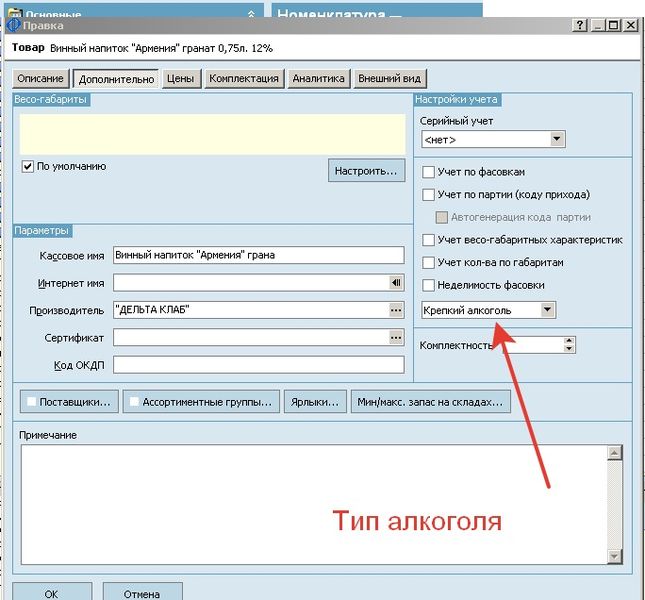The height and width of the screenshot is (600, 645).
Task: Switch to the Цены tab
Action: tap(180, 79)
